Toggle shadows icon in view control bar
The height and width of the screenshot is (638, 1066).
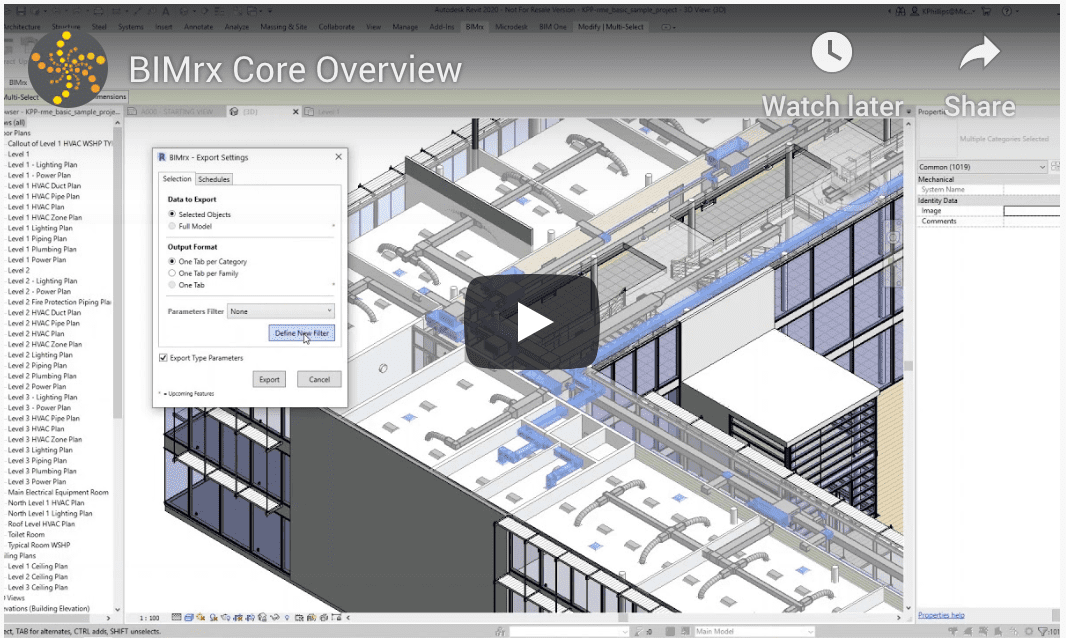tap(213, 618)
